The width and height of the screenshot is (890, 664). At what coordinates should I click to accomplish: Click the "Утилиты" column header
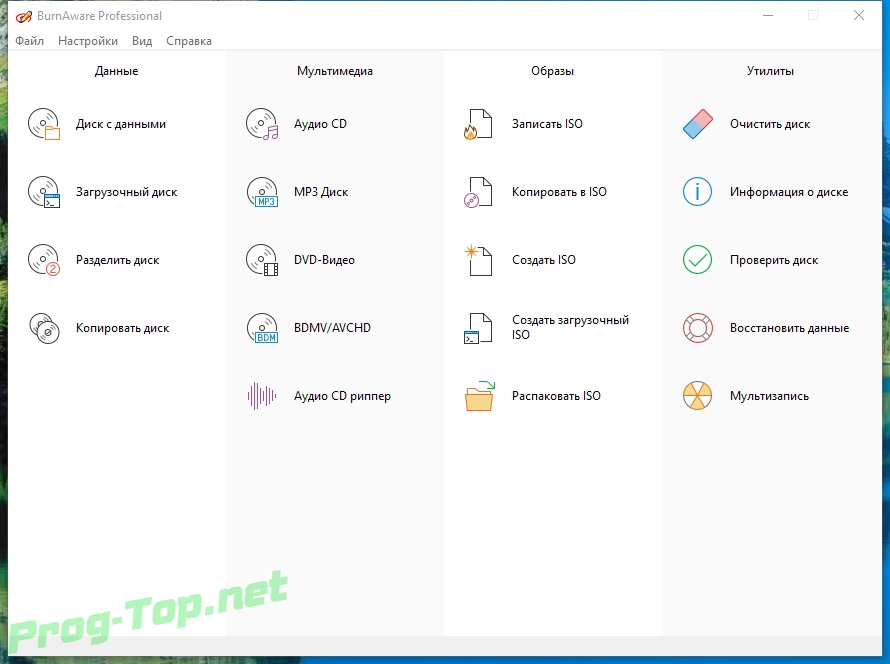pos(770,71)
